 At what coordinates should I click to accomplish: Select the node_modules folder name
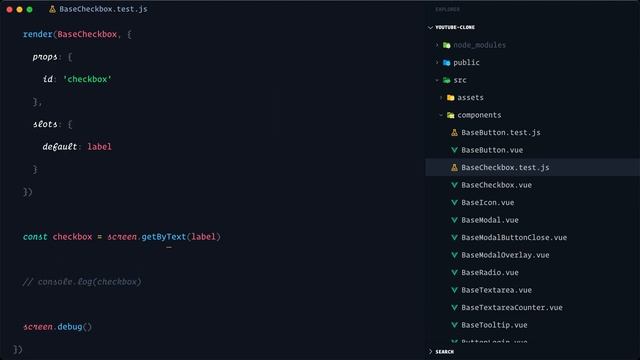point(480,45)
